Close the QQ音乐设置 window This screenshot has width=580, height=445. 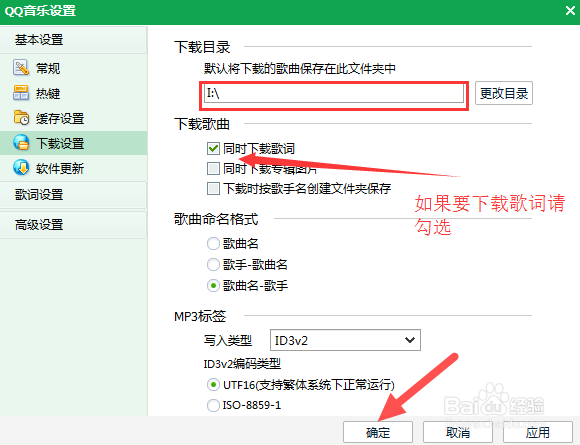click(570, 10)
